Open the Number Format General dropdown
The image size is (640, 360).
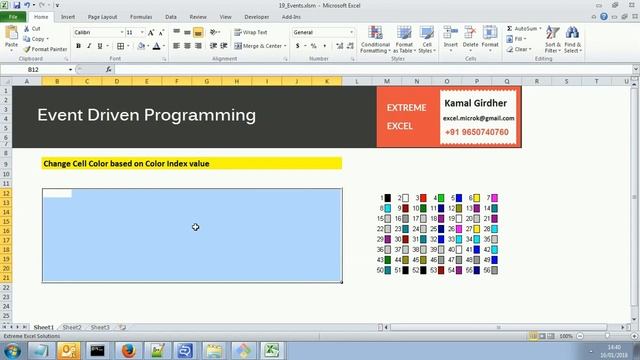pyautogui.click(x=351, y=32)
